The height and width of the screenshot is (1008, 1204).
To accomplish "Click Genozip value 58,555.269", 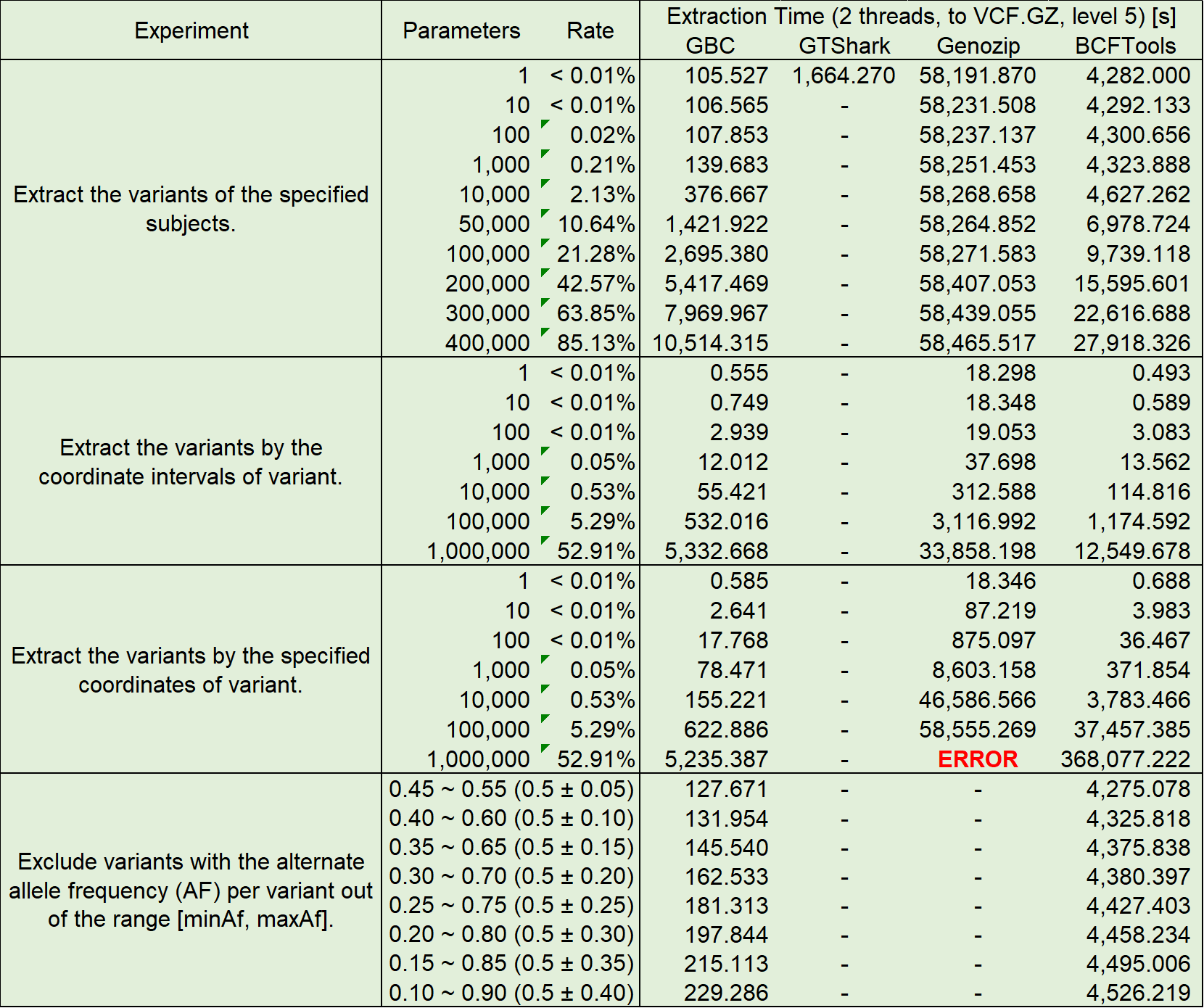I will [978, 730].
